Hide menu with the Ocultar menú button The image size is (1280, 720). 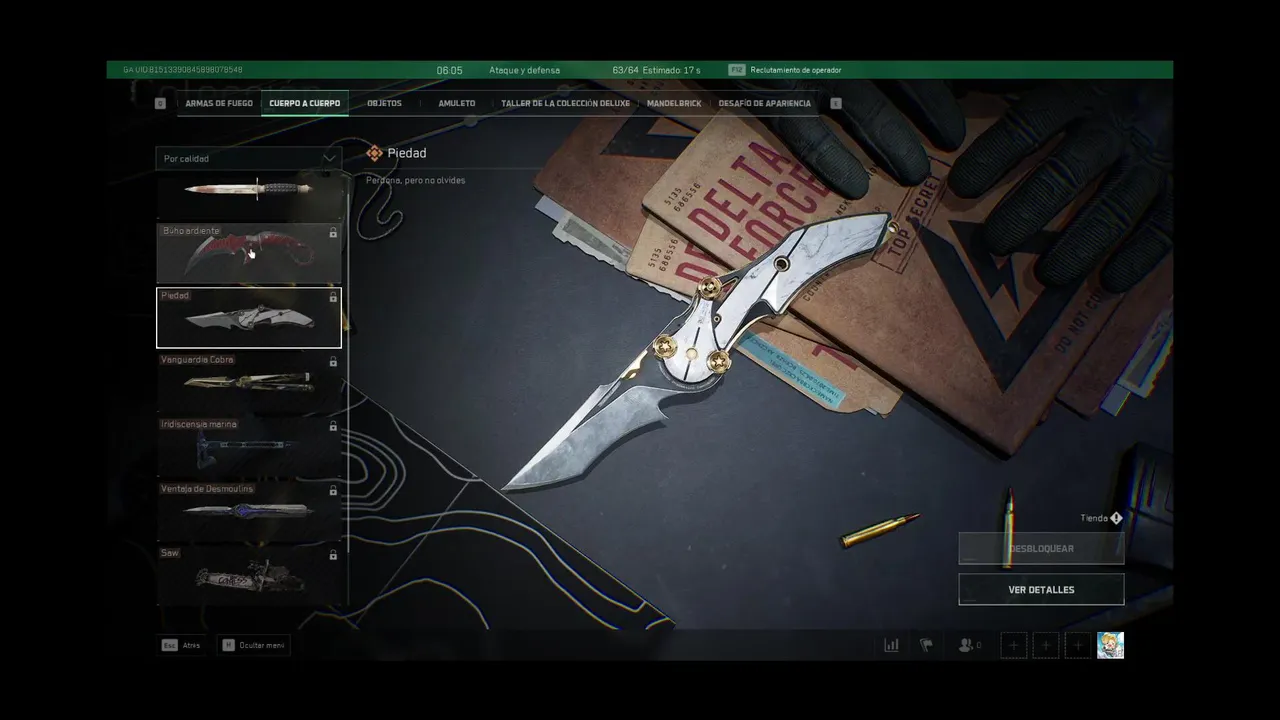(x=254, y=645)
